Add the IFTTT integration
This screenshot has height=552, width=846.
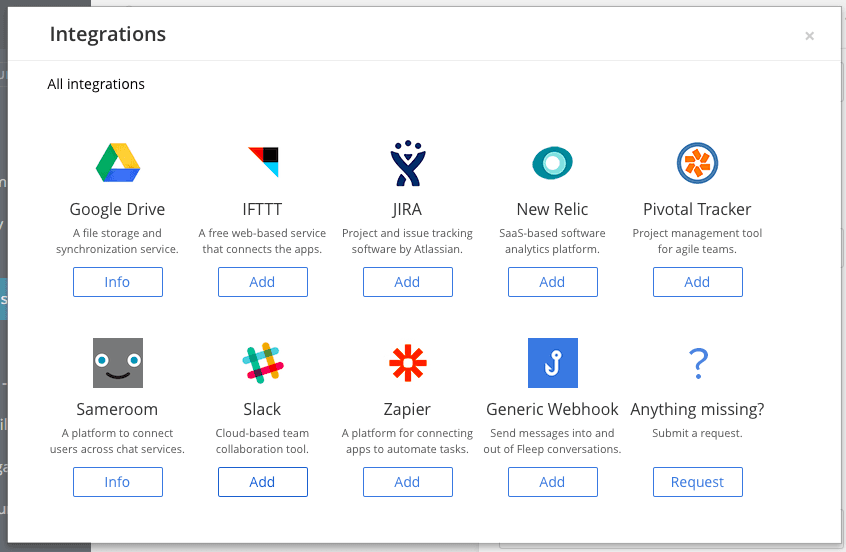pyautogui.click(x=263, y=282)
